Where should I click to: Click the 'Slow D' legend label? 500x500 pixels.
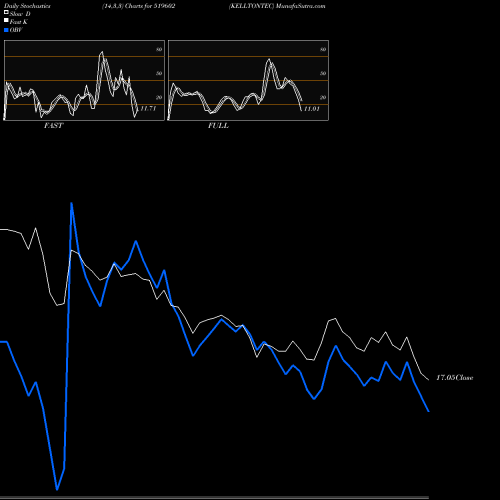tap(20, 14)
